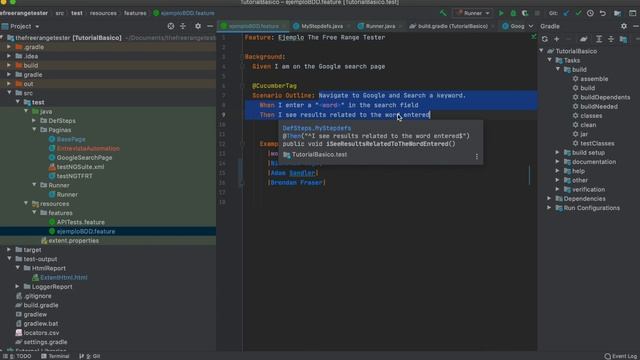Switch to MyStepdefs.java tab
Image resolution: width=640 pixels, height=360 pixels.
point(322,26)
